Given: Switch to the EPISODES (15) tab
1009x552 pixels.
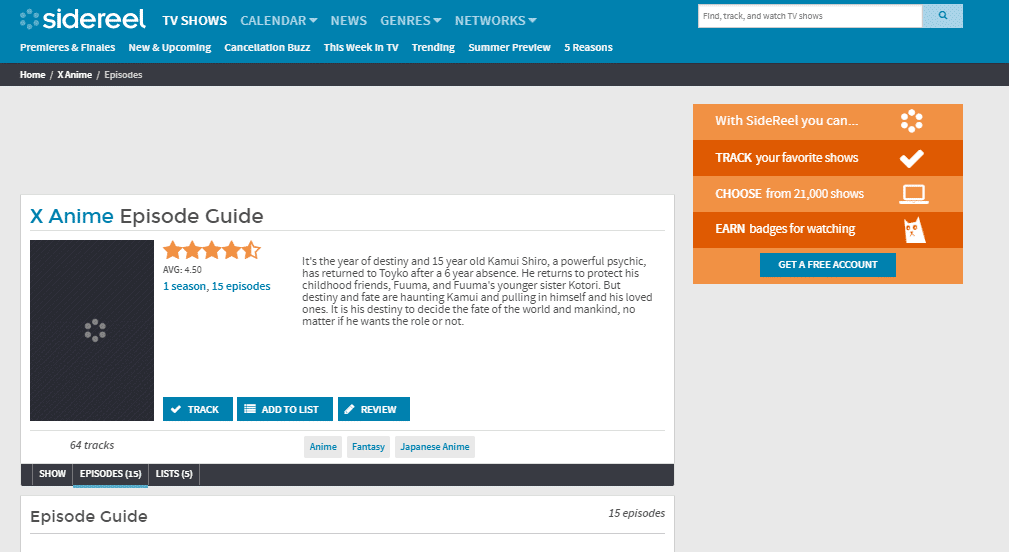Looking at the screenshot, I should point(111,474).
